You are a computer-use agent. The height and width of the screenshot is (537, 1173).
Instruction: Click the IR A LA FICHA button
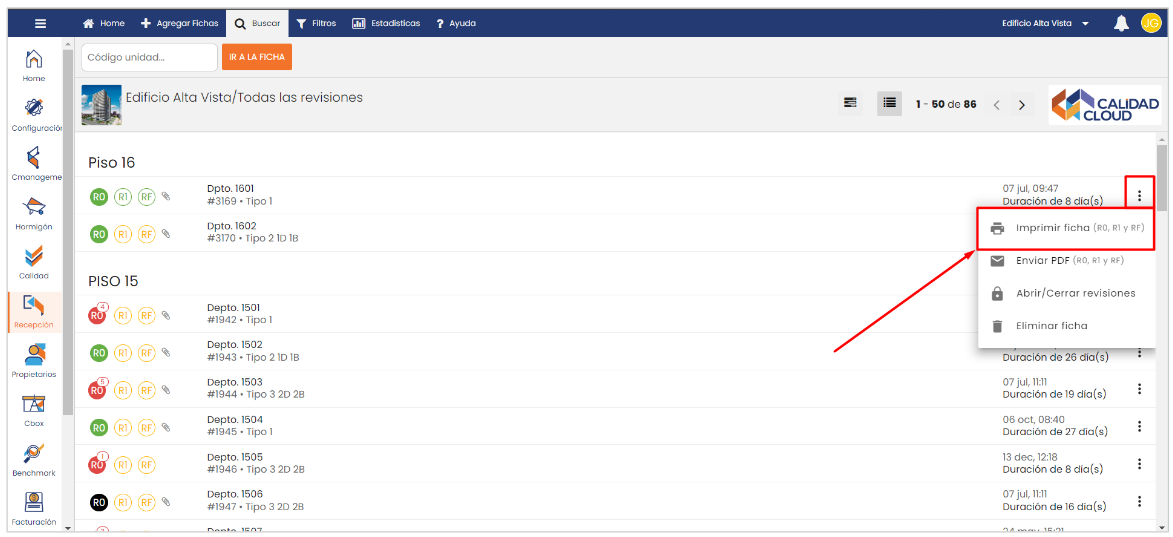(x=257, y=58)
